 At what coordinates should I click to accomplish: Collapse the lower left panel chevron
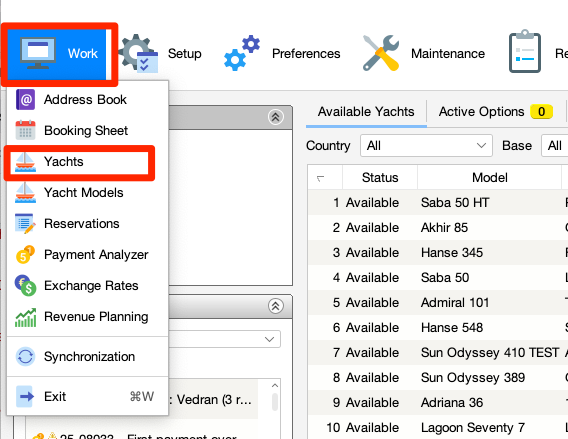coord(276,306)
